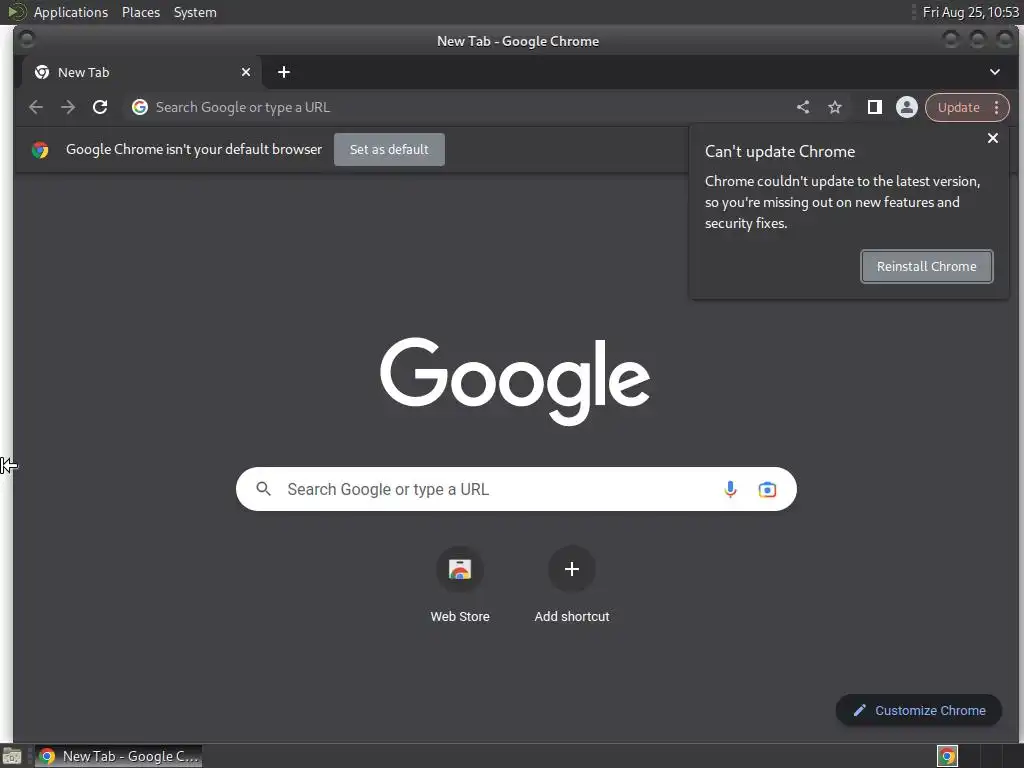
Task: Click the Google search box in page
Action: 516,489
